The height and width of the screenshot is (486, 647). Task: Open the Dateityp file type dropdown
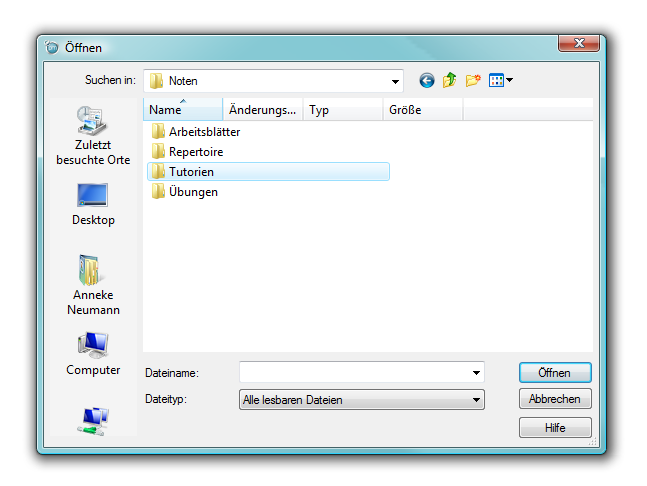pyautogui.click(x=476, y=400)
